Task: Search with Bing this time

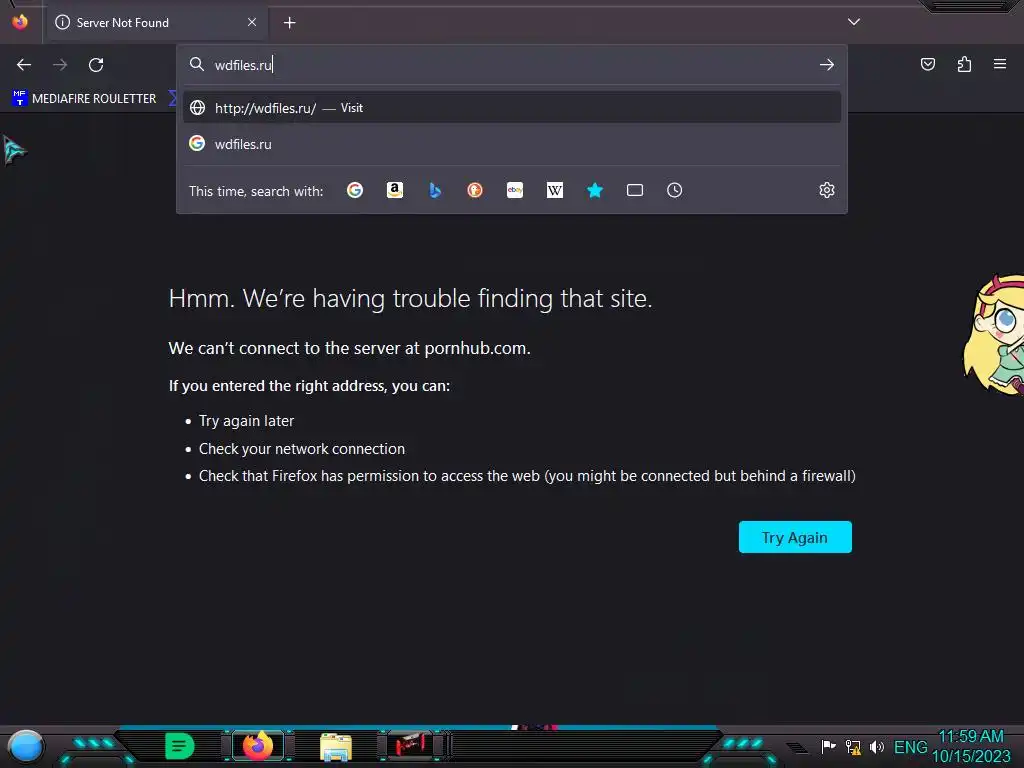Action: (x=435, y=190)
